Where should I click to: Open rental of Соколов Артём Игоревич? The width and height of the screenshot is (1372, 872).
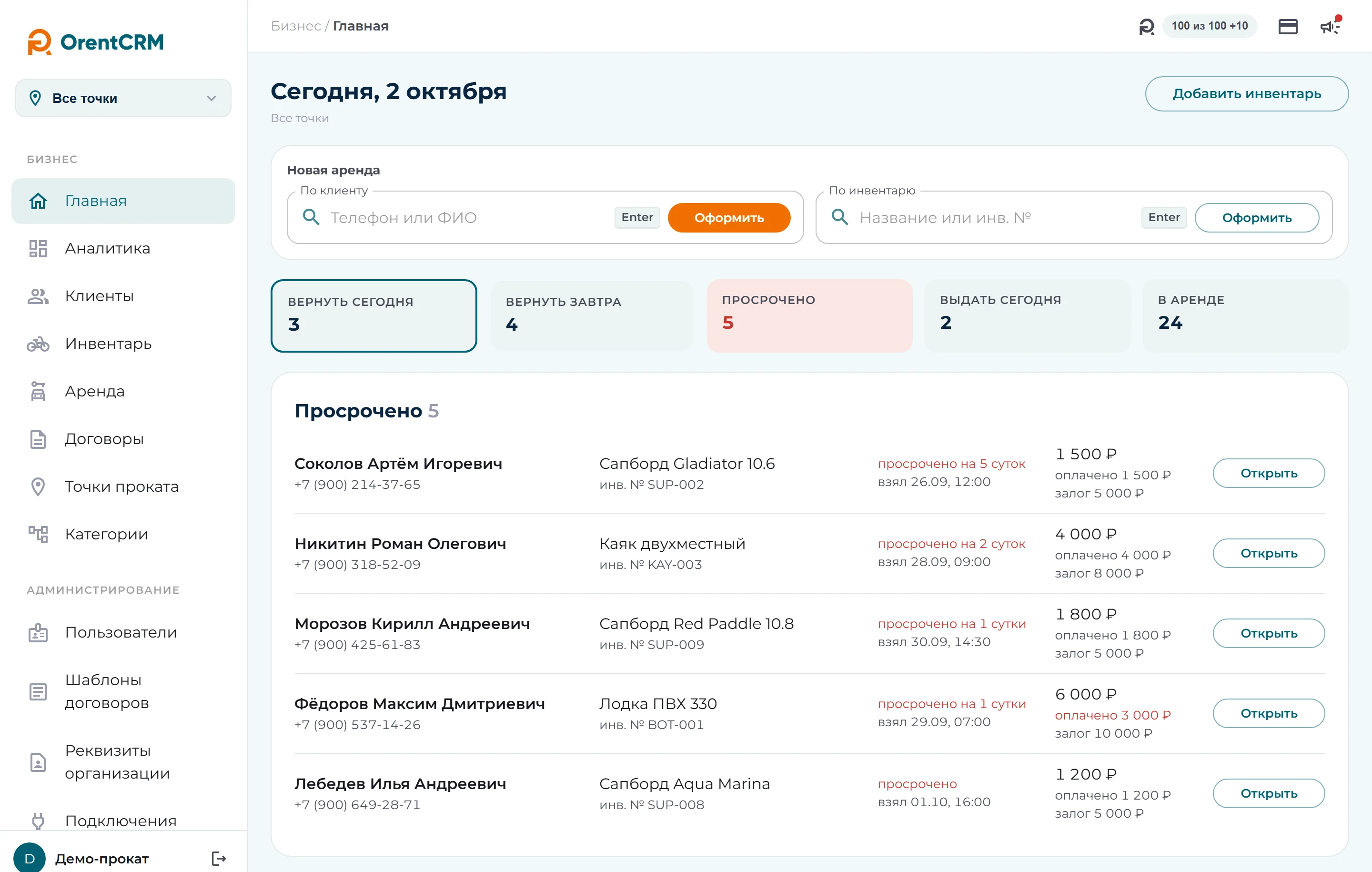pyautogui.click(x=1269, y=474)
